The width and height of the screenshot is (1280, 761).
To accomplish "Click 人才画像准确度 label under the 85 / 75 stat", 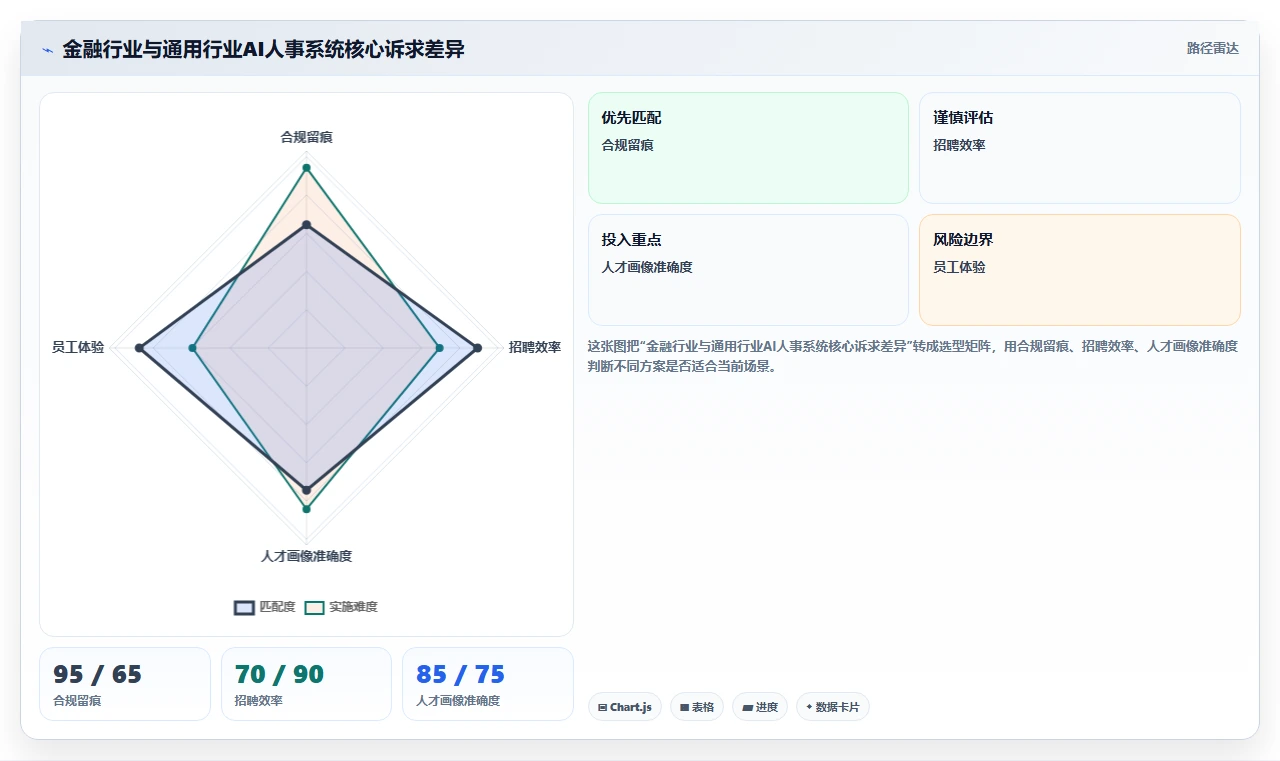I will tap(458, 701).
